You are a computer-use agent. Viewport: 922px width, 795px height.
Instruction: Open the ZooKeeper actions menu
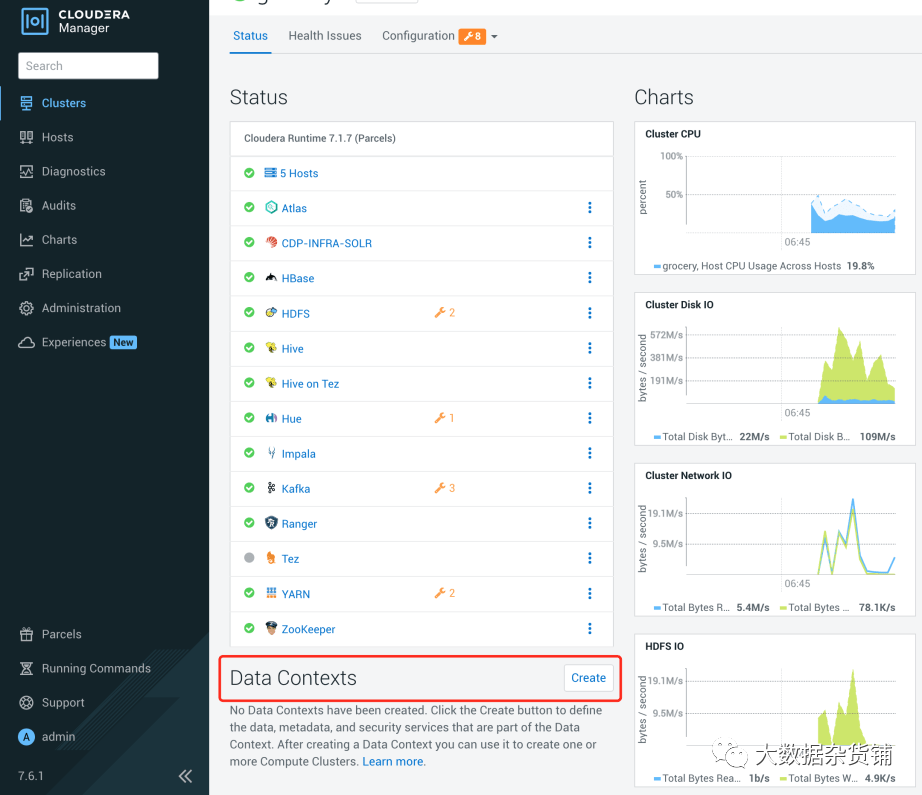click(x=590, y=629)
